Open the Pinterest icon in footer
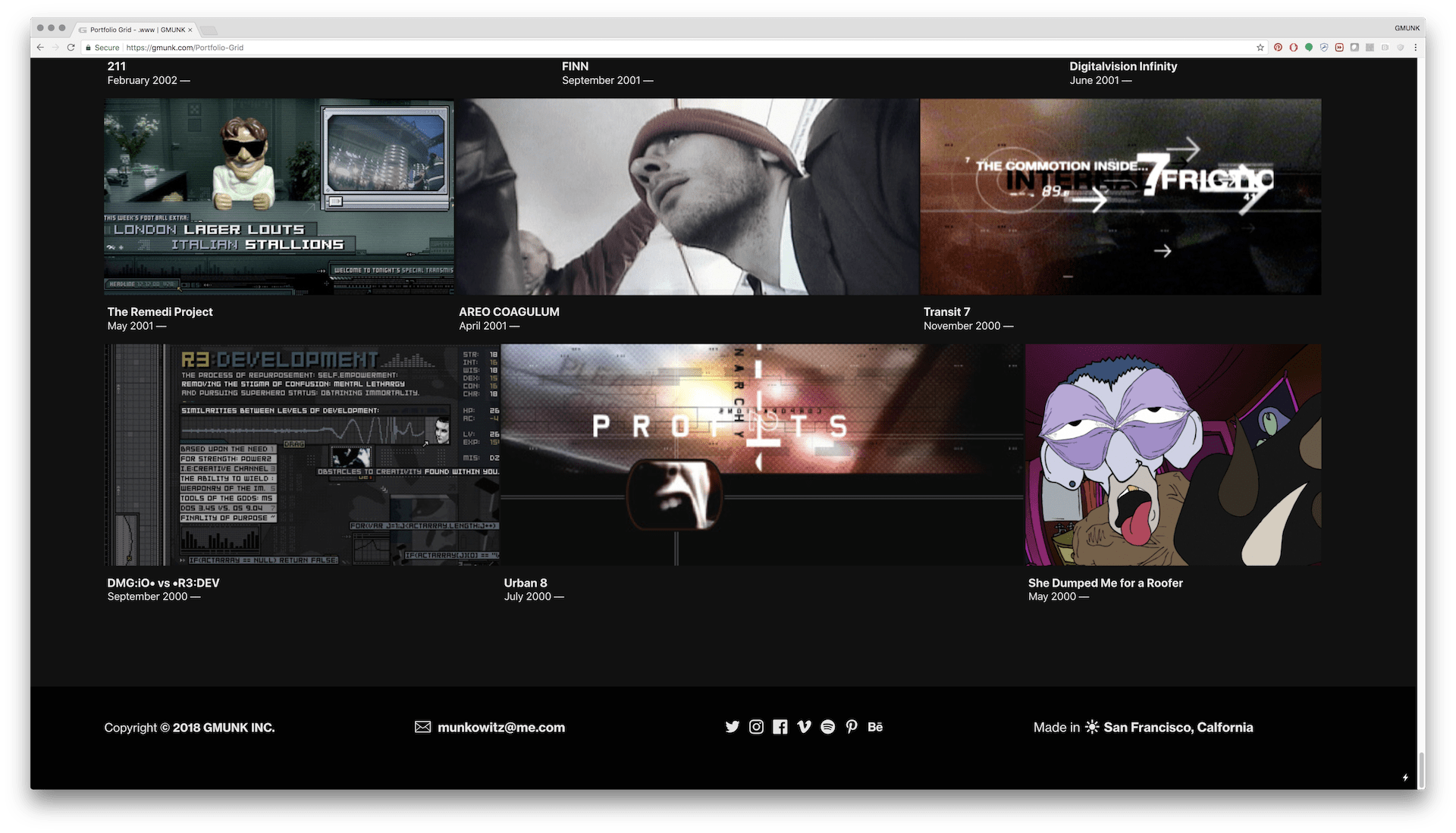This screenshot has width=1456, height=833. [852, 727]
